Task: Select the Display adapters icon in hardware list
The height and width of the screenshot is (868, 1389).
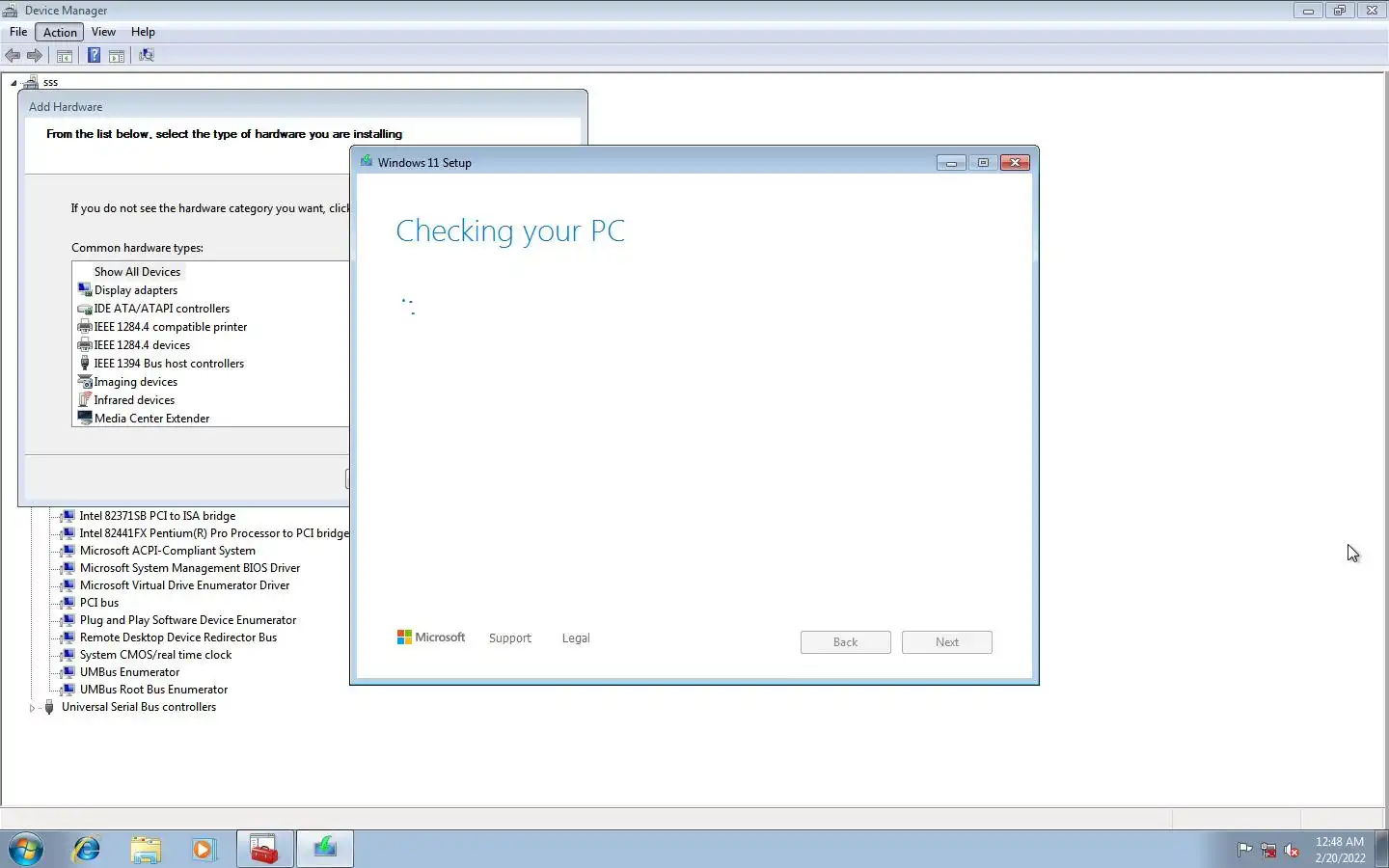Action: (85, 289)
